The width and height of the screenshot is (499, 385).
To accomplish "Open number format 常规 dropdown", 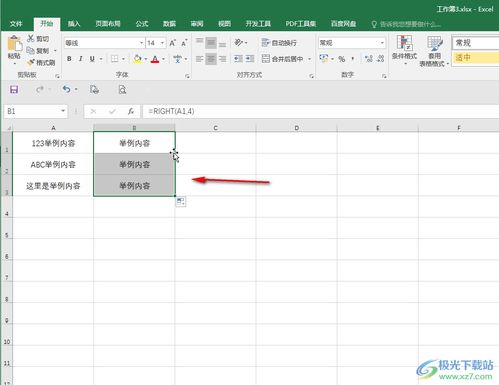I will tap(382, 43).
